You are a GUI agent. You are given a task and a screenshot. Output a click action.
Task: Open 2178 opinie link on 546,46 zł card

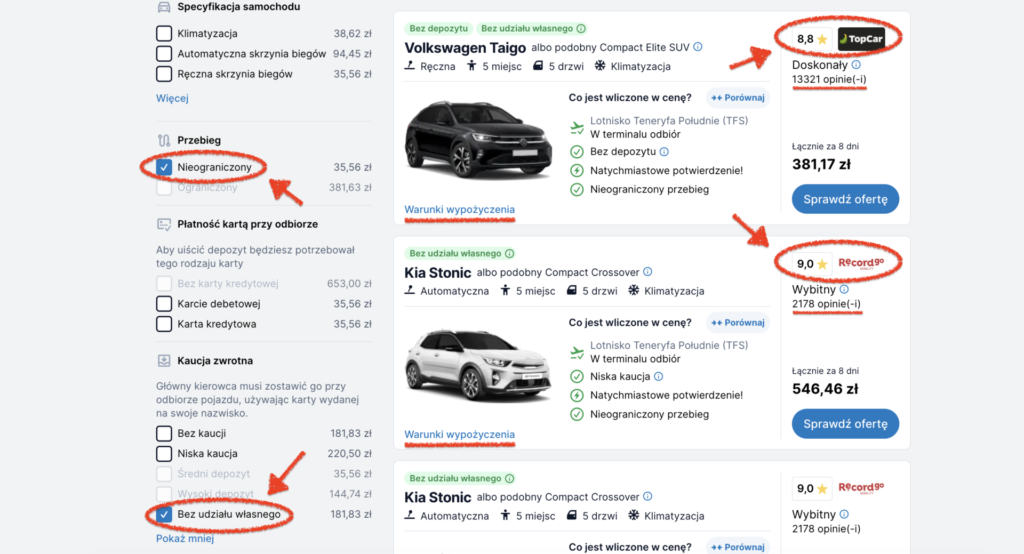tap(826, 304)
